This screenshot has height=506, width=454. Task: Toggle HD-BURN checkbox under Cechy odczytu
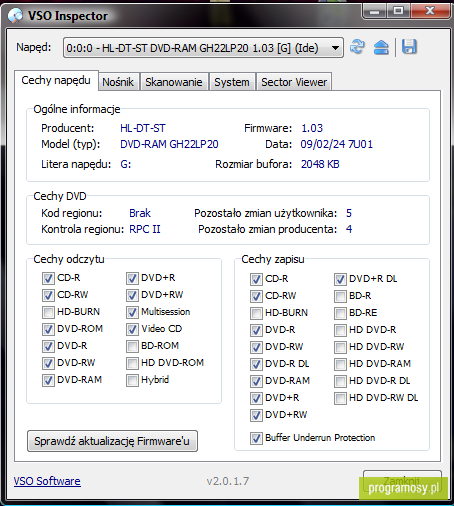[48, 312]
